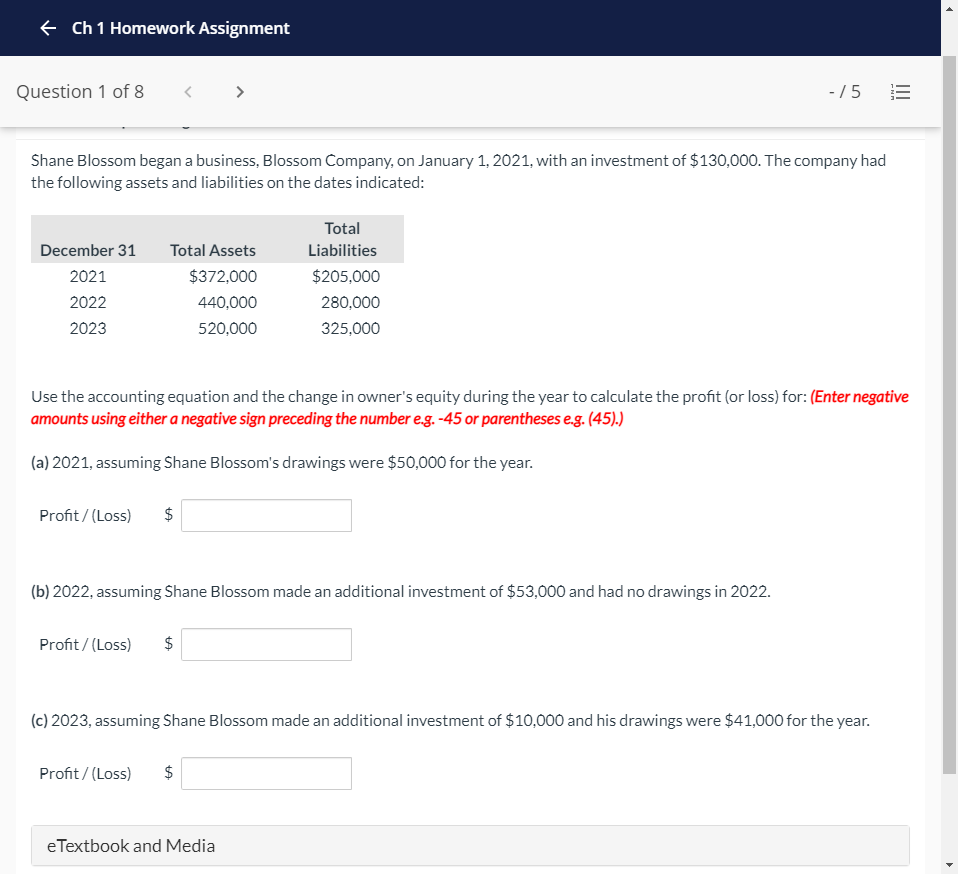Open the question navigator via list icon
958x874 pixels.
[900, 91]
